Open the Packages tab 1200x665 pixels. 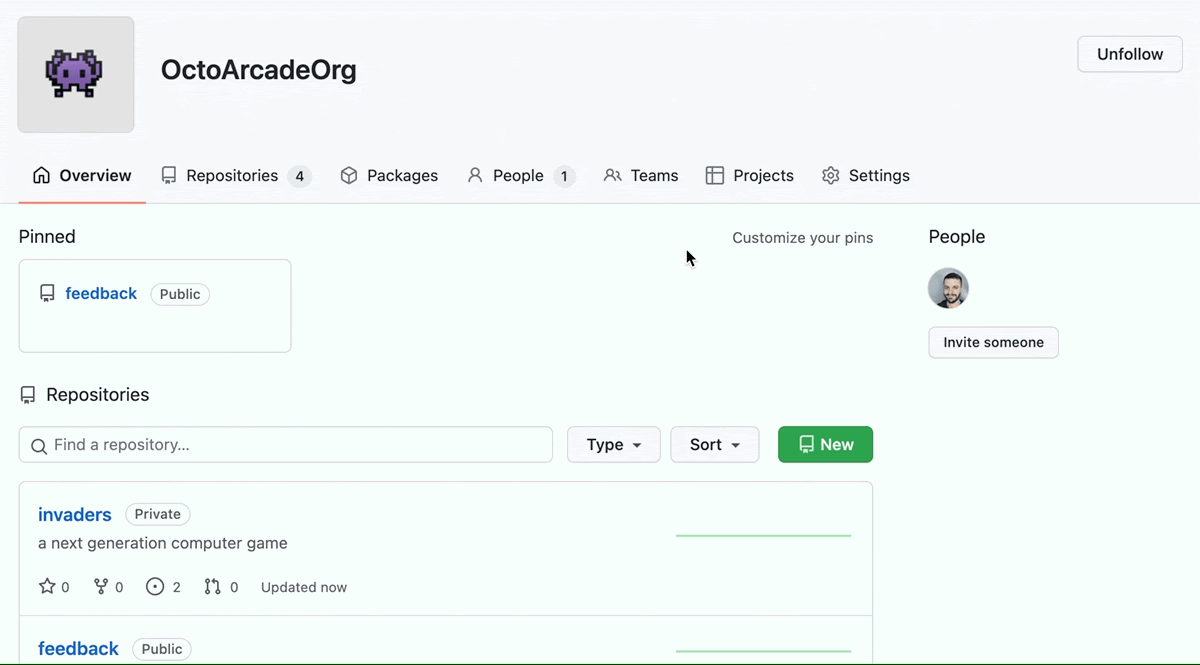coord(389,176)
